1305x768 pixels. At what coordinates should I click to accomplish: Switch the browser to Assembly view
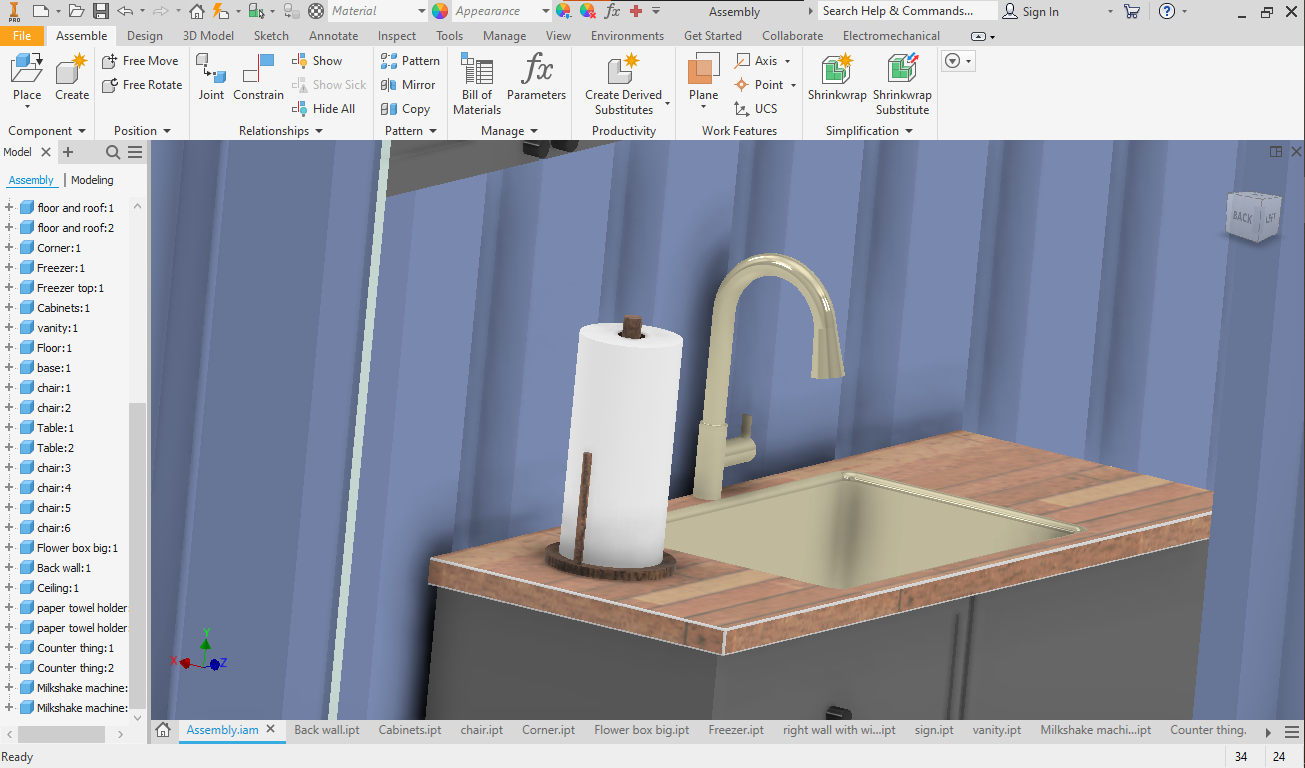tap(31, 180)
